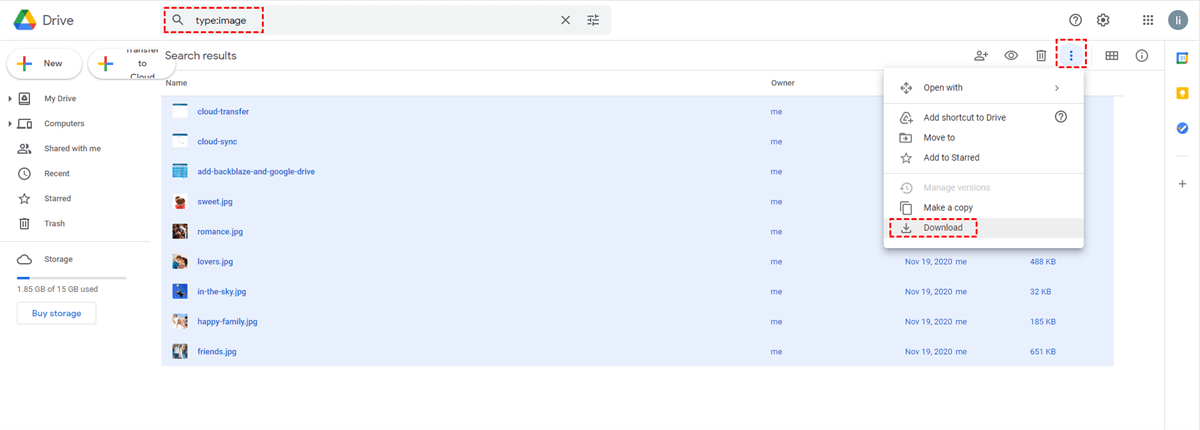This screenshot has height=430, width=1200.
Task: Click the Buy storage button
Action: tap(56, 313)
